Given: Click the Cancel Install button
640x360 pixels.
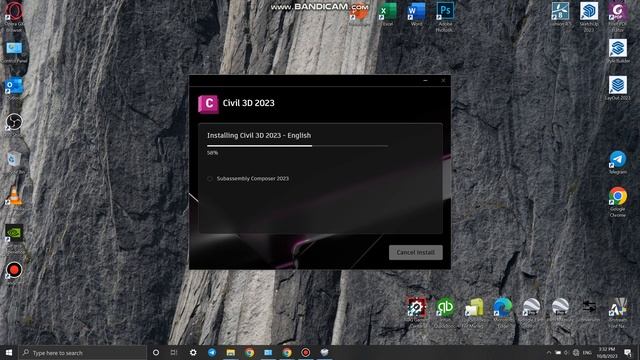Looking at the screenshot, I should [416, 252].
